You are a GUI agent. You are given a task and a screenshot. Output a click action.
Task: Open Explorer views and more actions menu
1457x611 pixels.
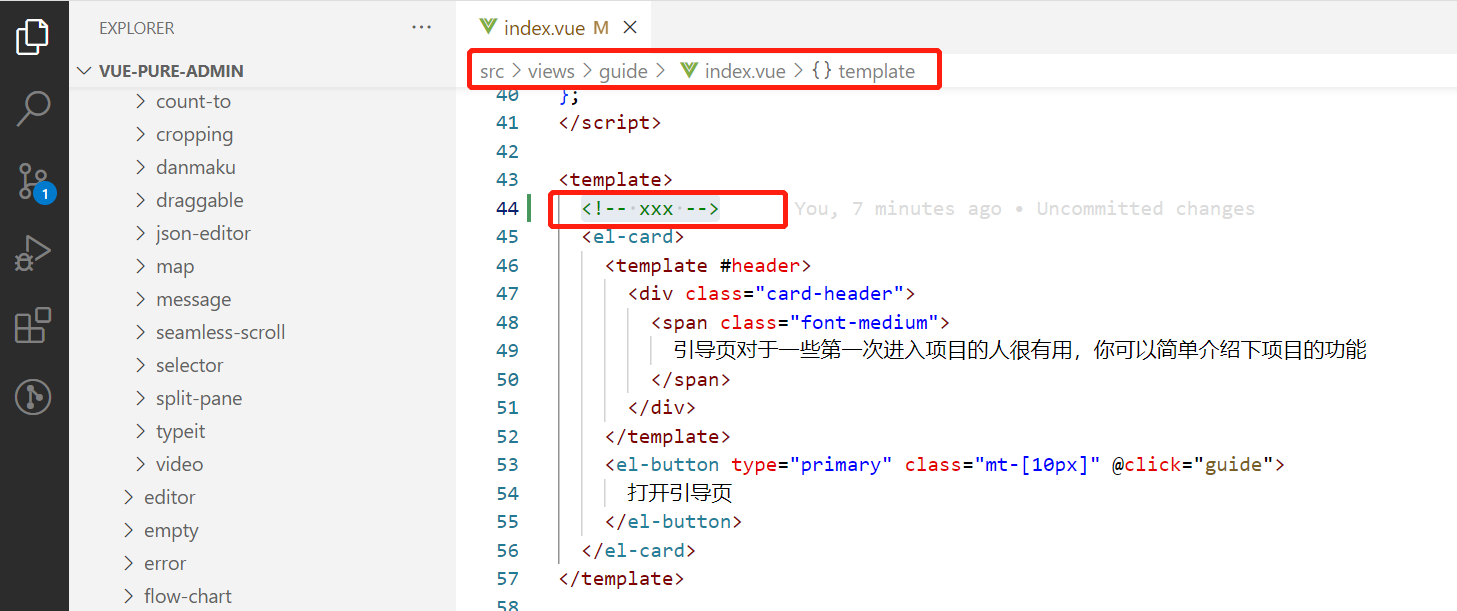[x=421, y=28]
